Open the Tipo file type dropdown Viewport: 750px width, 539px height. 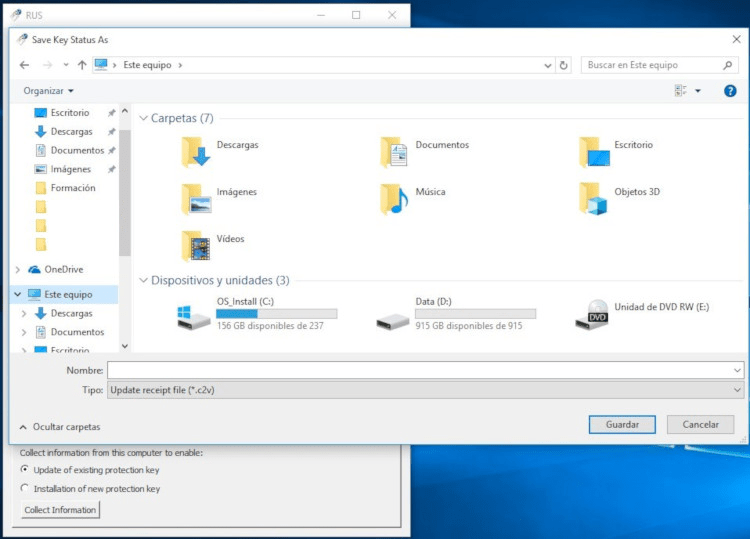tap(425, 390)
